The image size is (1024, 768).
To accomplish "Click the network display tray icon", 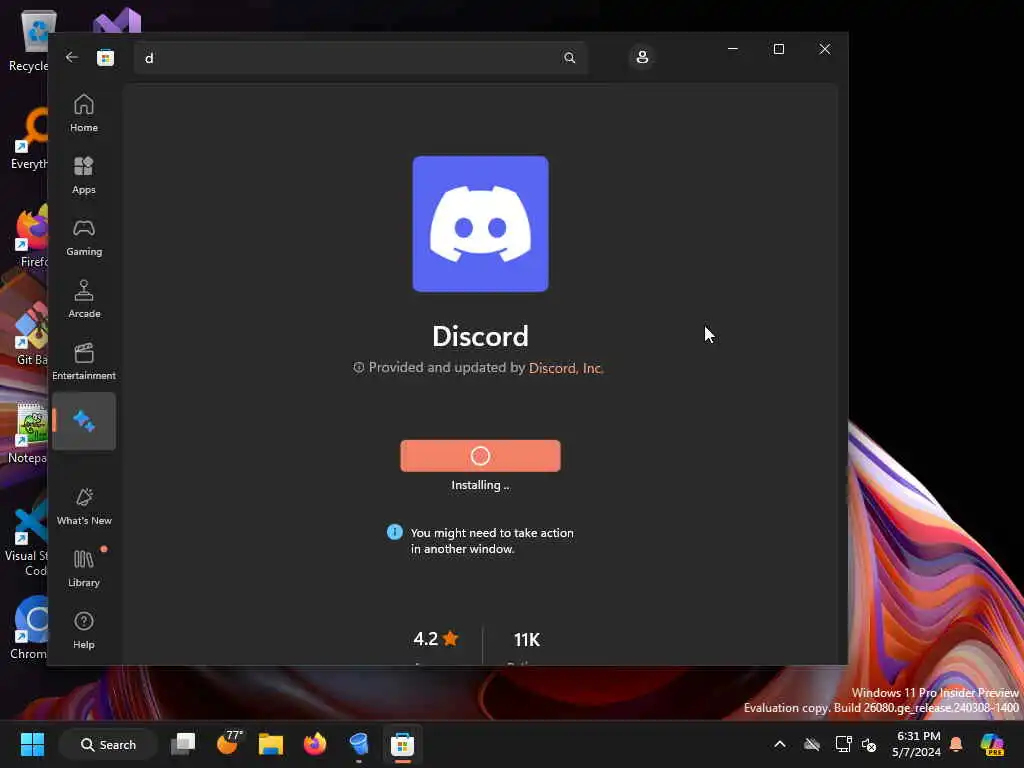I will point(843,744).
